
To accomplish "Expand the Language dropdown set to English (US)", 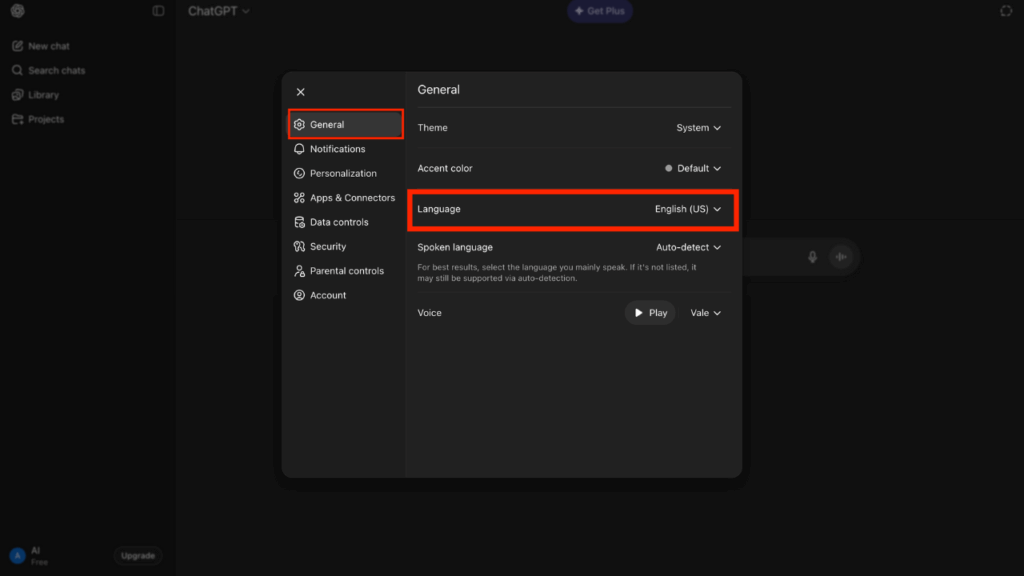I will click(x=687, y=209).
